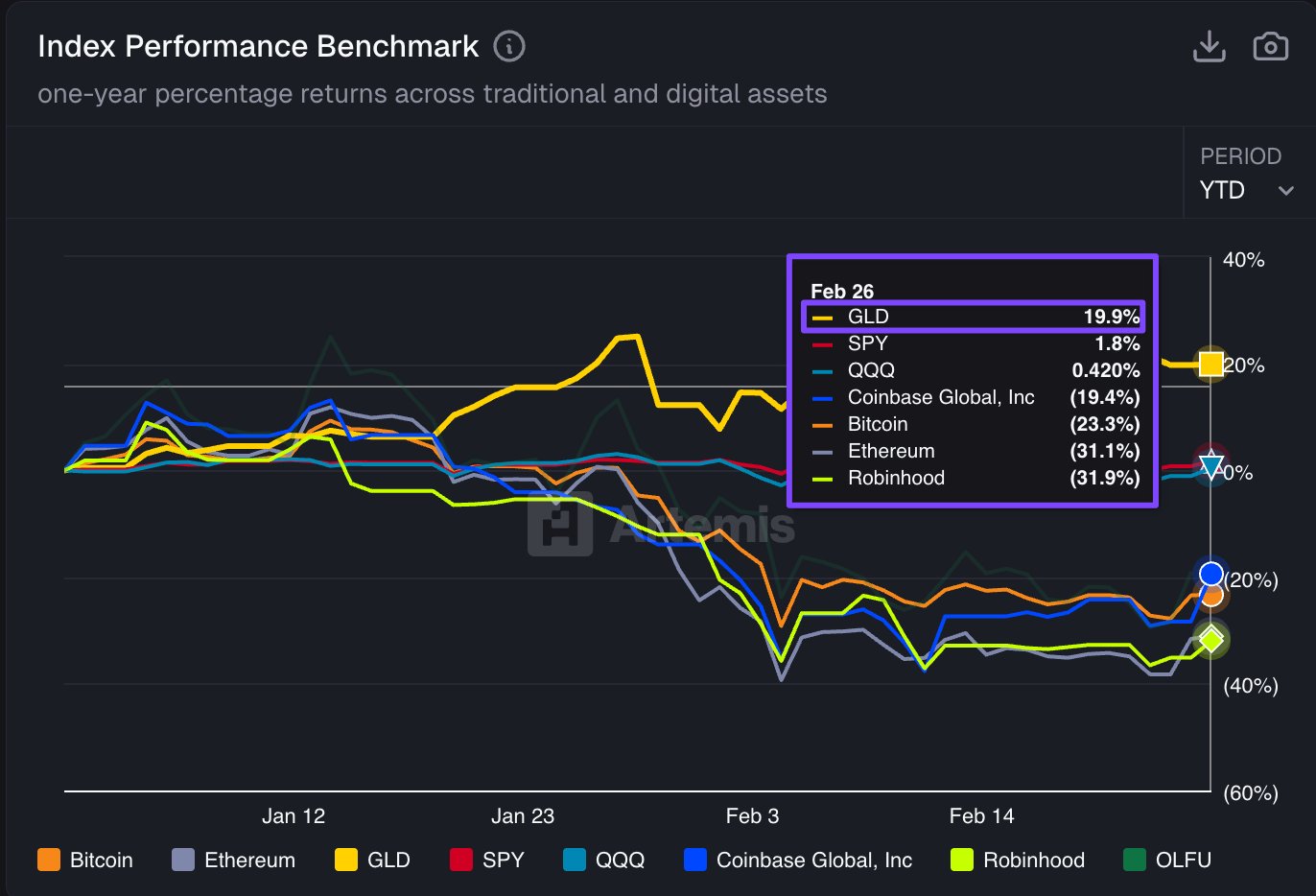Click the GLD 19.9% row in the tooltip
This screenshot has width=1316, height=896.
coord(973,317)
